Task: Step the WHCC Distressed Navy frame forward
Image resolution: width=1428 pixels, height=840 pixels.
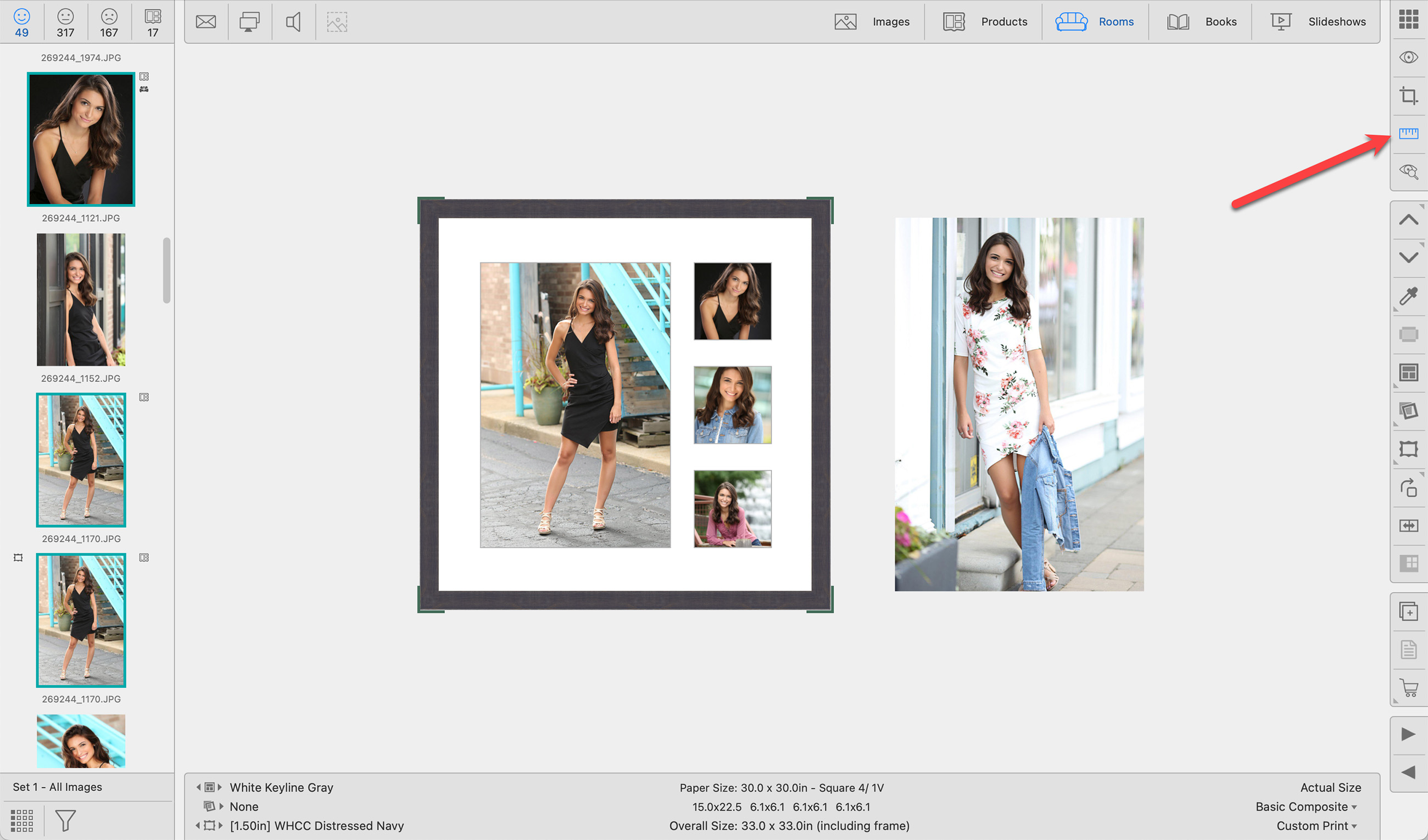Action: pyautogui.click(x=220, y=826)
